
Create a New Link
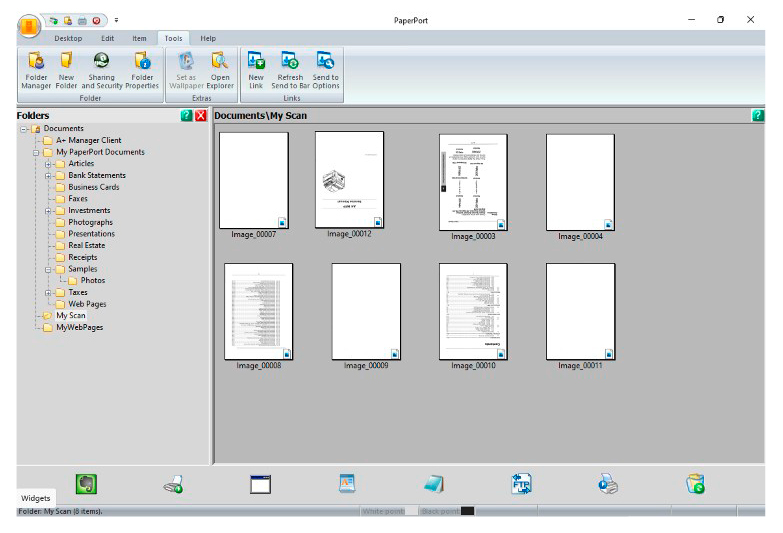tap(256, 70)
